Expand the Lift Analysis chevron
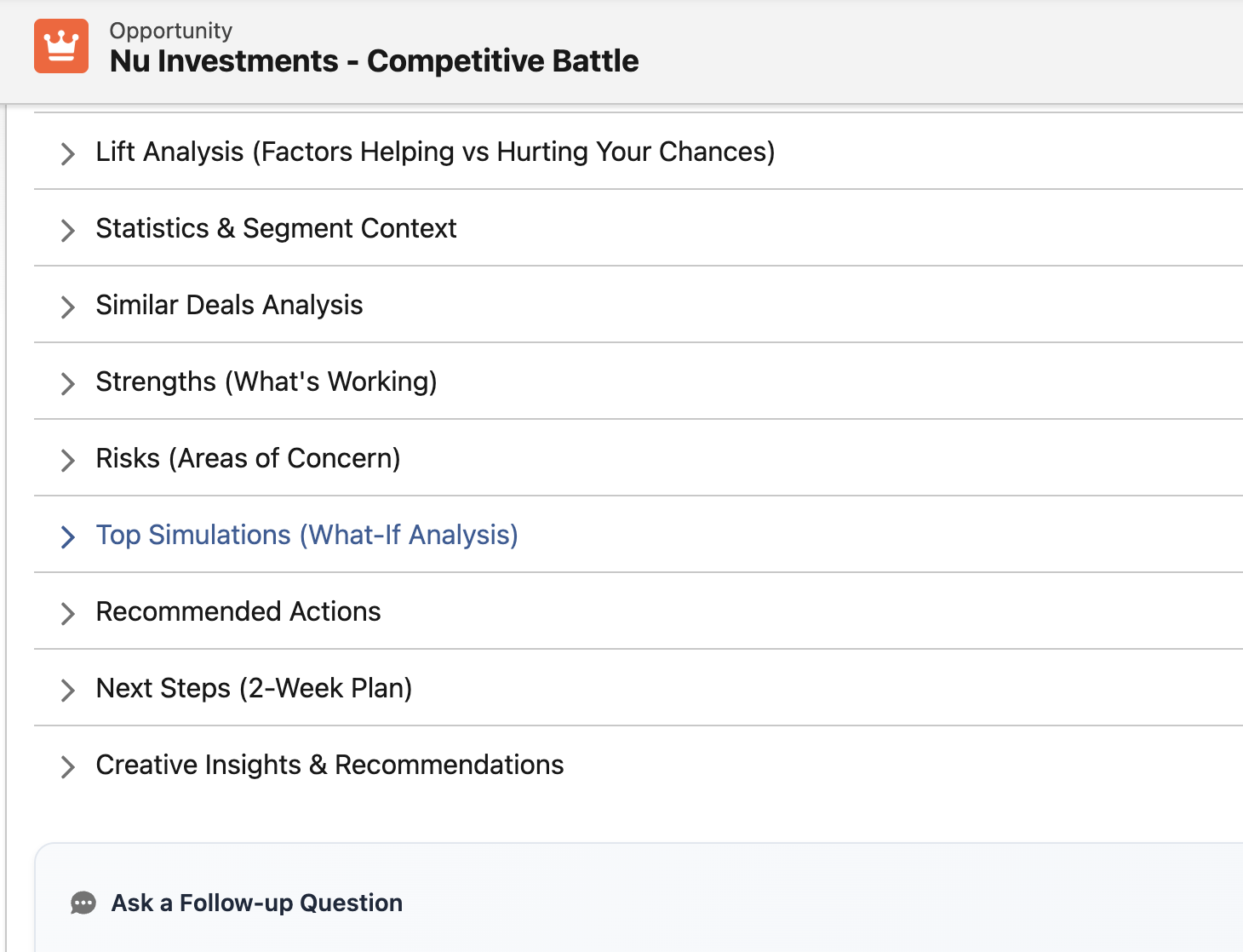The height and width of the screenshot is (952, 1243). 68,153
